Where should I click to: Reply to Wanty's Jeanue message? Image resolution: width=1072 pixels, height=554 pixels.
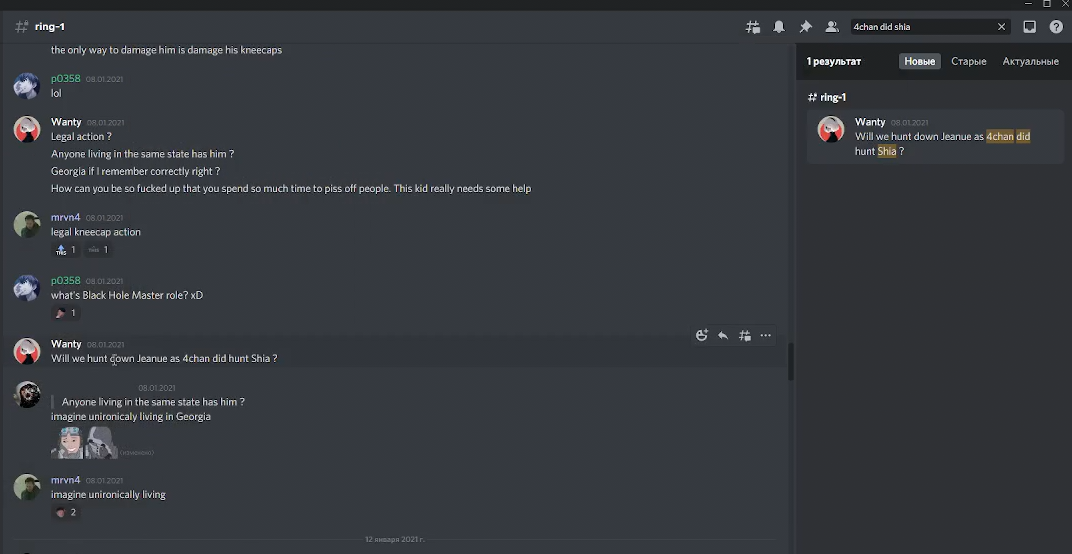point(723,336)
